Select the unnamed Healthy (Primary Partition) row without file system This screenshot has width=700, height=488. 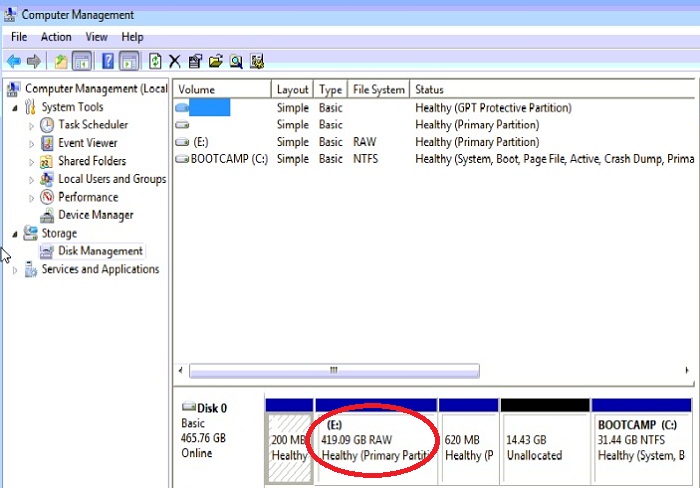coord(434,125)
